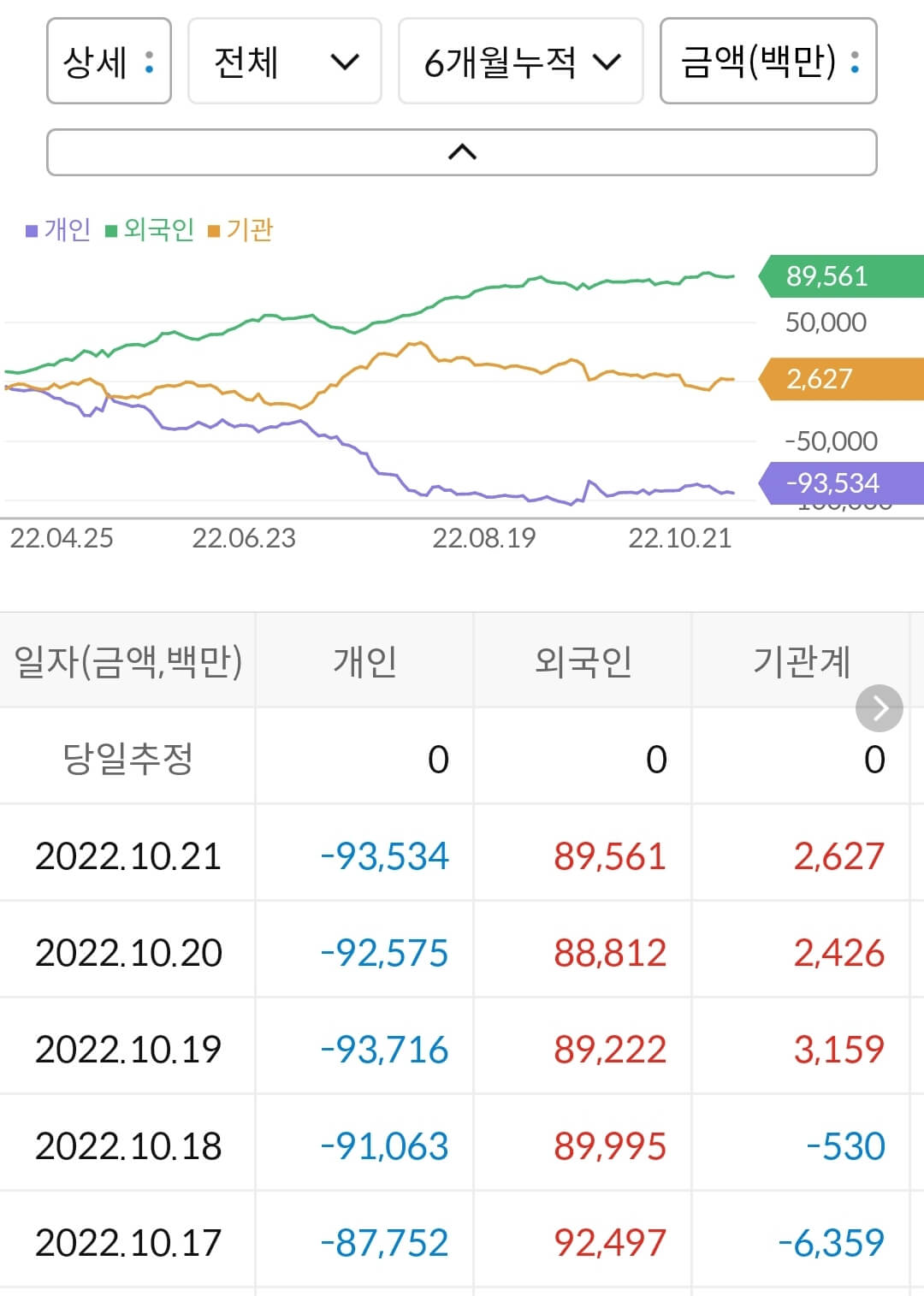Click the purple 개인 legend marker
The height and width of the screenshot is (1296, 924).
coord(31,229)
